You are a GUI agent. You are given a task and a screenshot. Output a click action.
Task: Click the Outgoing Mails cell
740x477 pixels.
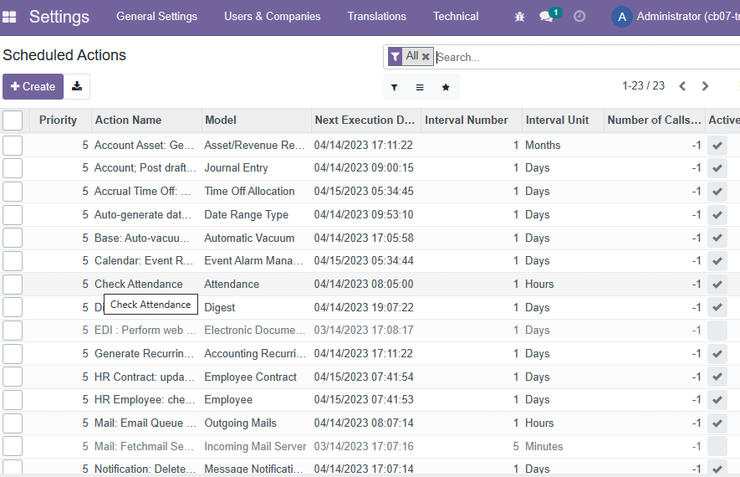coord(240,423)
